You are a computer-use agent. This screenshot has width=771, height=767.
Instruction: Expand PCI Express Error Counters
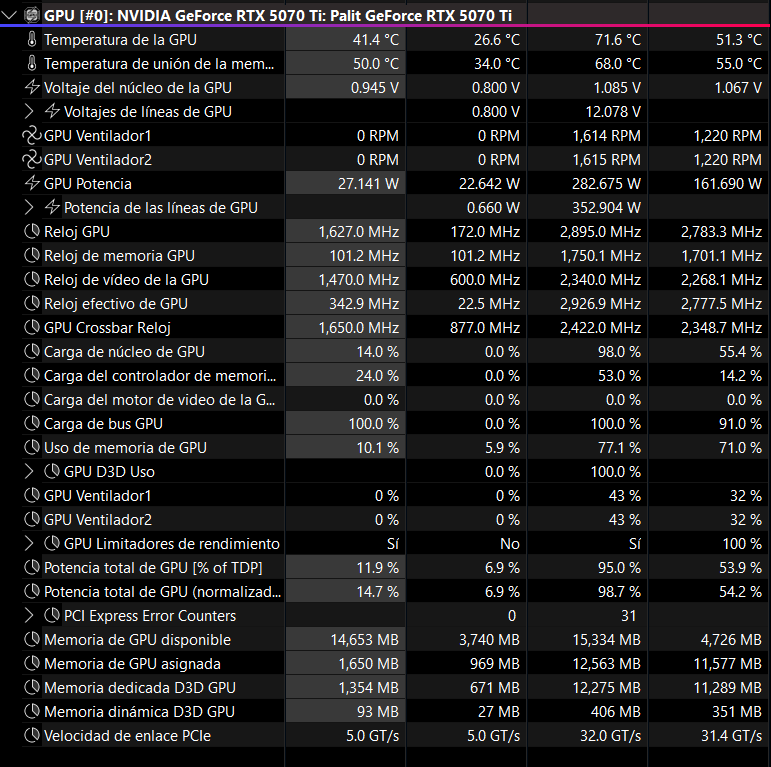[29, 616]
